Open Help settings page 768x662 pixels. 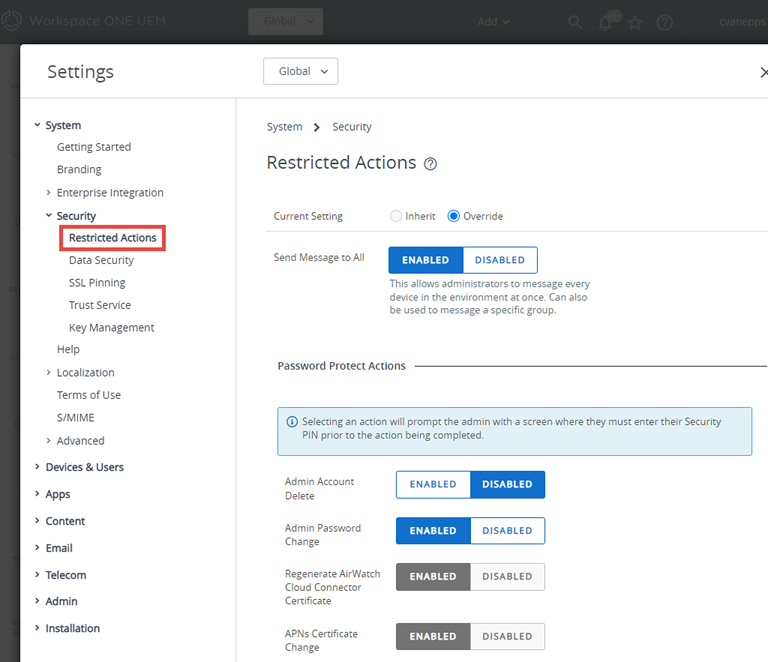pos(68,350)
